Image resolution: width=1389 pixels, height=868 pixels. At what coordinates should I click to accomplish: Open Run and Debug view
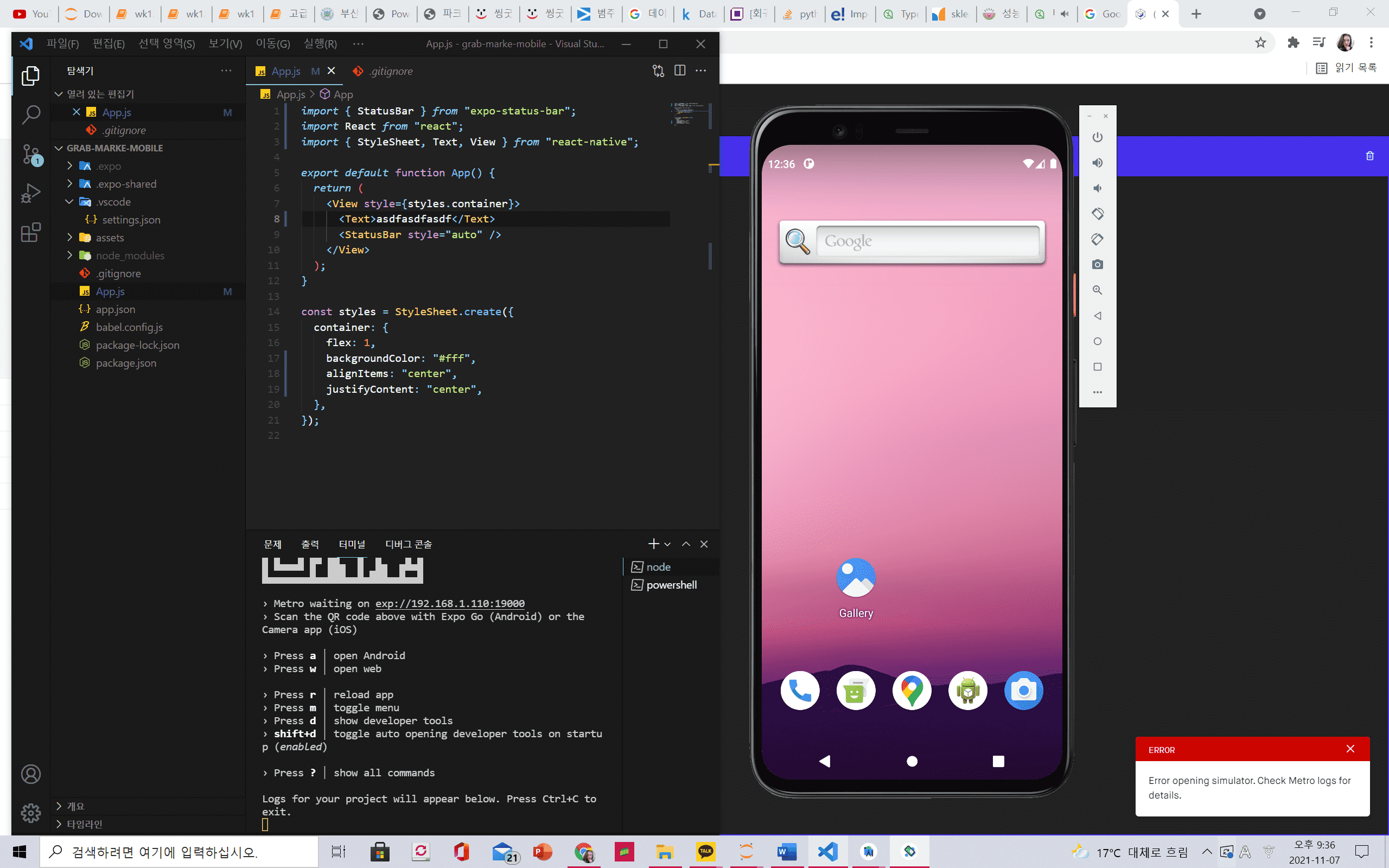pos(31,194)
